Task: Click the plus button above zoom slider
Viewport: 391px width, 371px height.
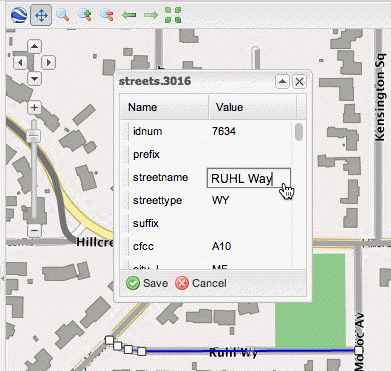Action: (x=34, y=107)
